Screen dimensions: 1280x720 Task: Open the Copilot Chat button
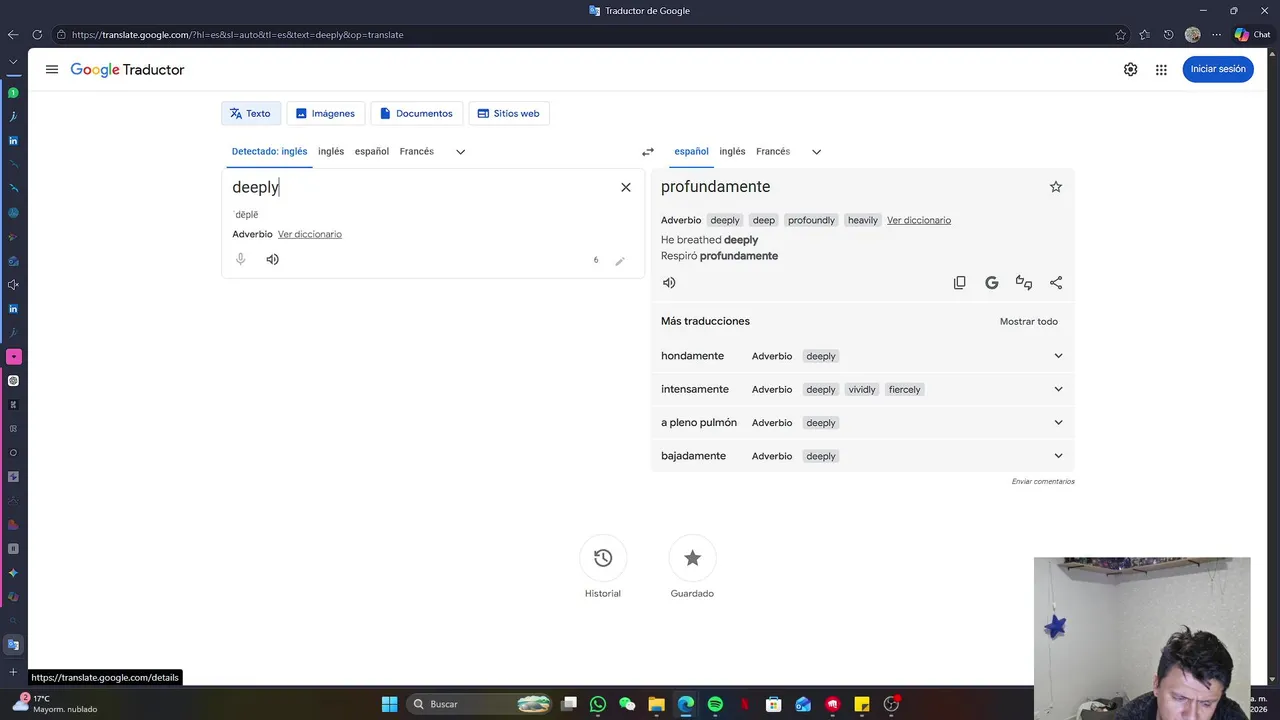(1252, 35)
